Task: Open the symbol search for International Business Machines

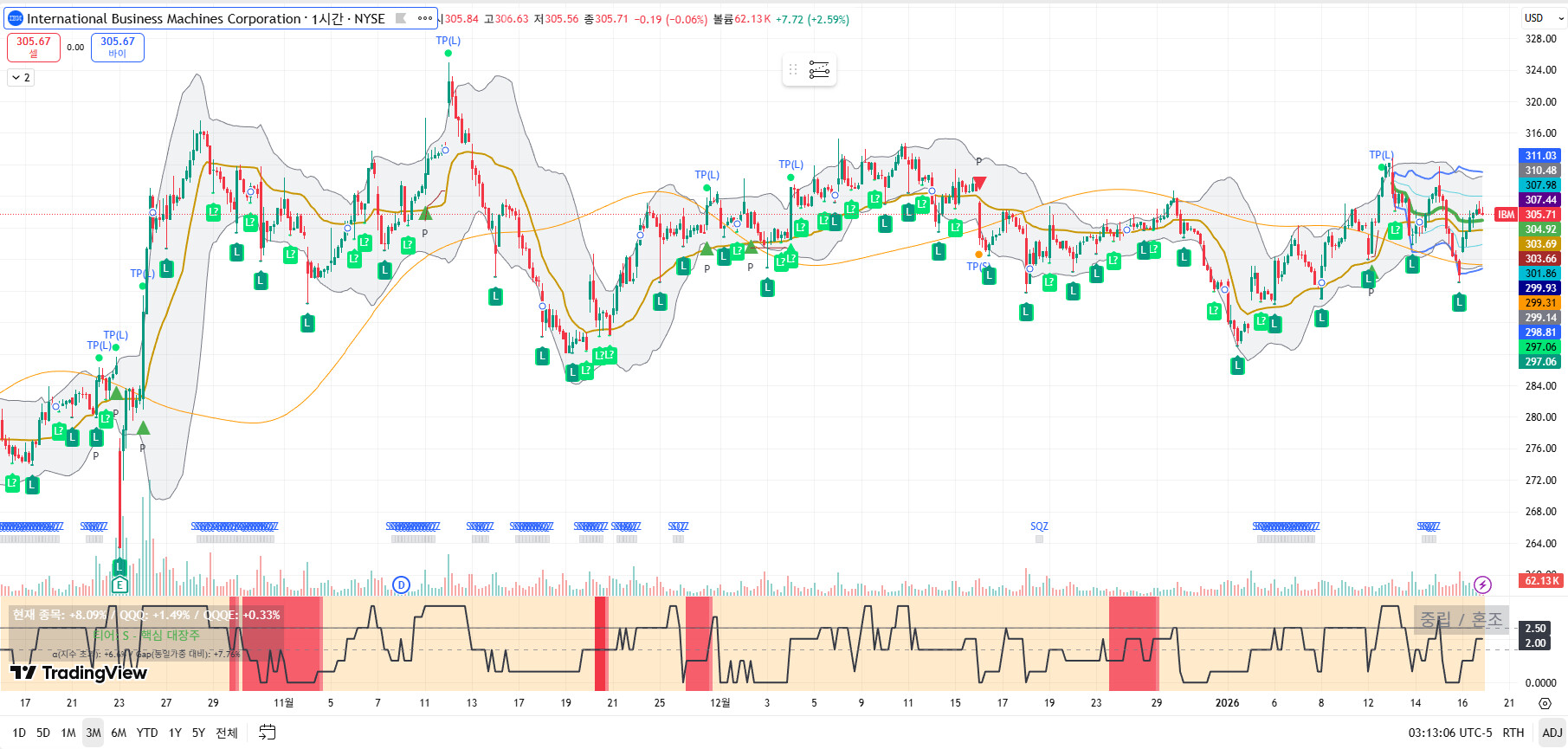Action: 205,18
